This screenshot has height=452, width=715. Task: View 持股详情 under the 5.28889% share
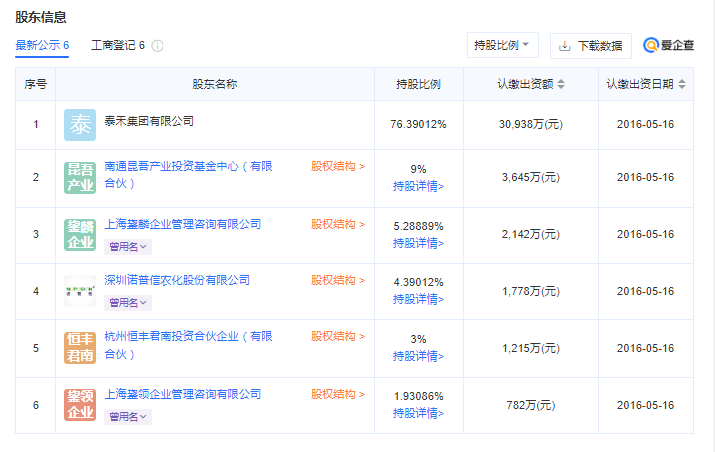[x=419, y=243]
